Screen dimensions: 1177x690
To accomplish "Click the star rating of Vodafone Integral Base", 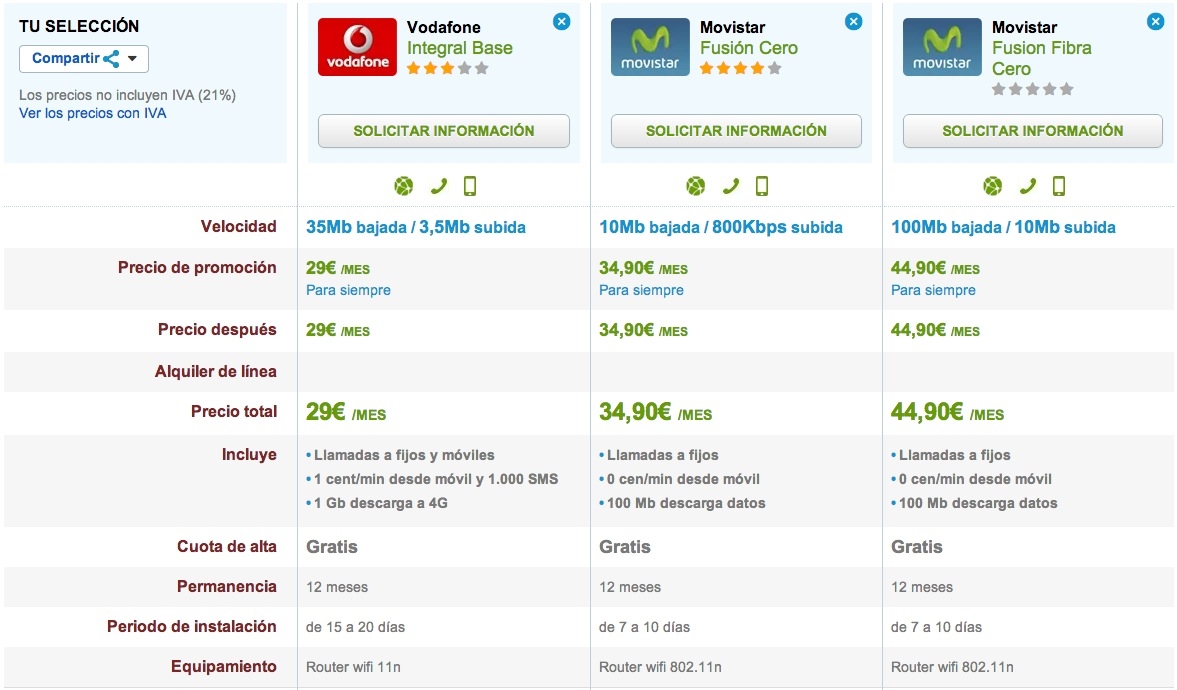I will (447, 68).
